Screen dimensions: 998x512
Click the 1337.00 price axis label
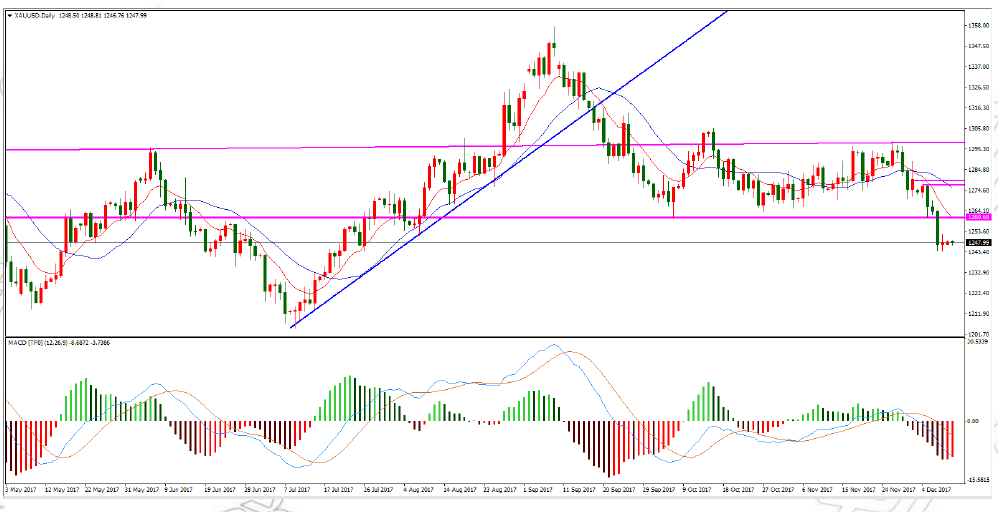pos(977,67)
